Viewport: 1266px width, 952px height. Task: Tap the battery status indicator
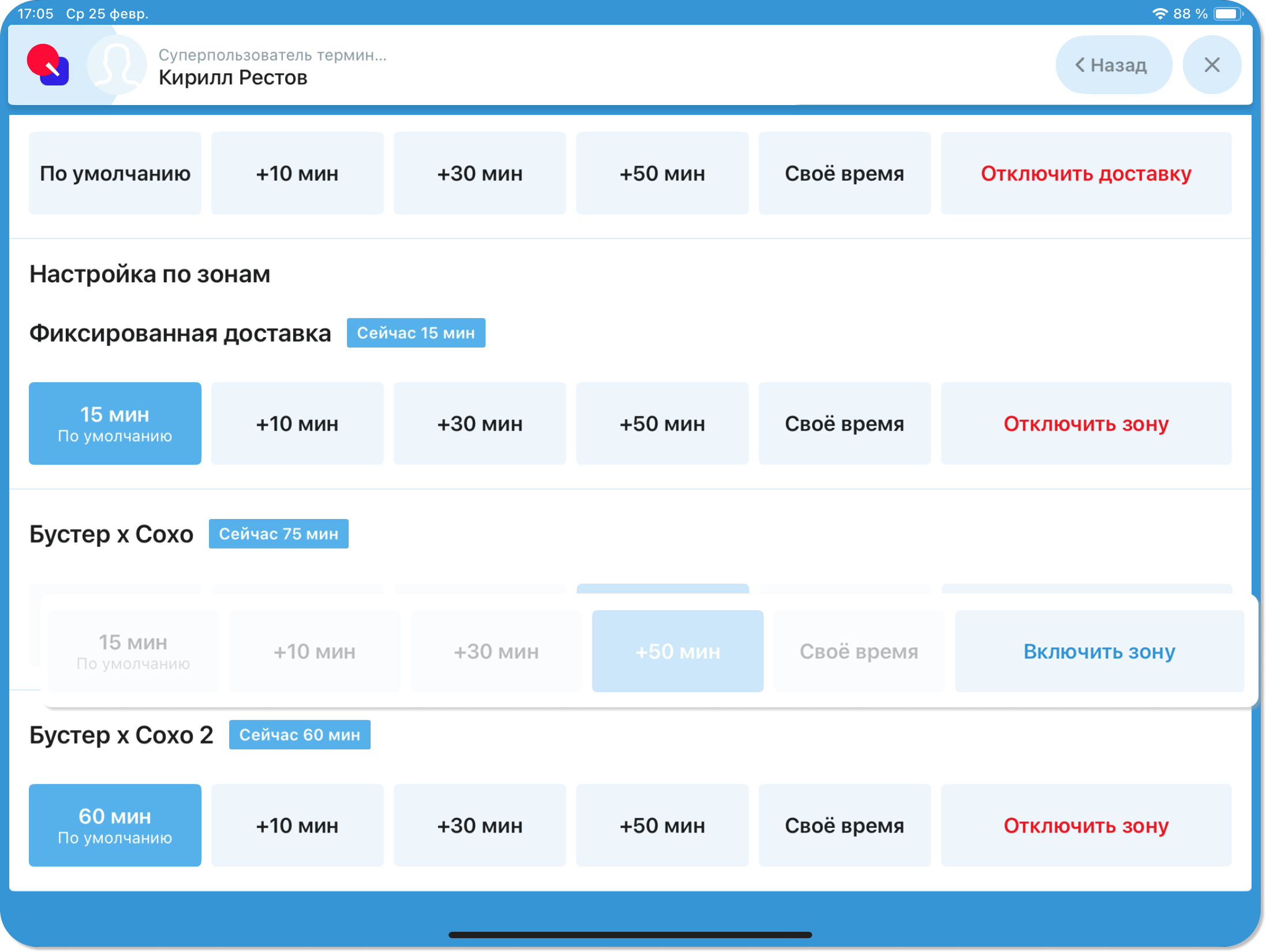[x=1227, y=13]
